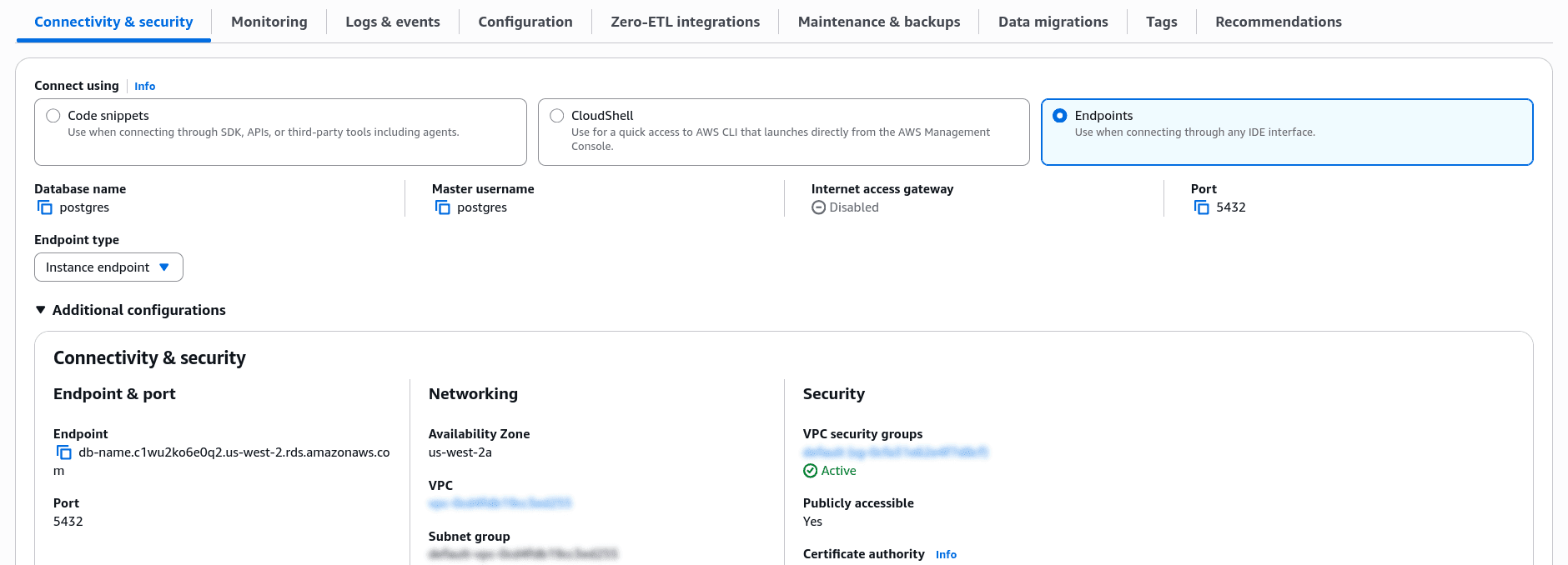Open the Data migrations tab

coord(1053,22)
